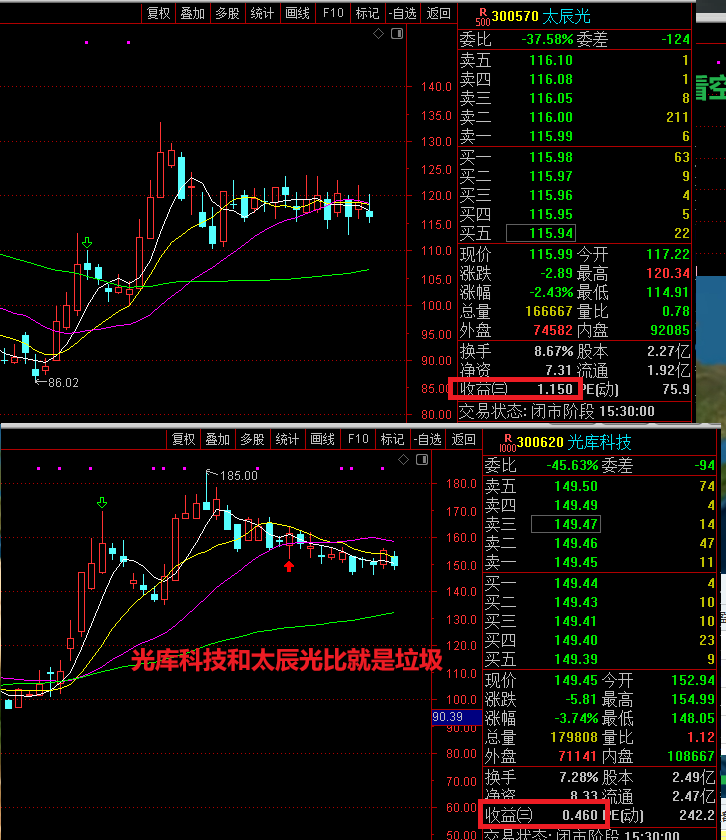This screenshot has width=726, height=840.
Task: Open F10 info for 光库科技
Action: (x=358, y=439)
